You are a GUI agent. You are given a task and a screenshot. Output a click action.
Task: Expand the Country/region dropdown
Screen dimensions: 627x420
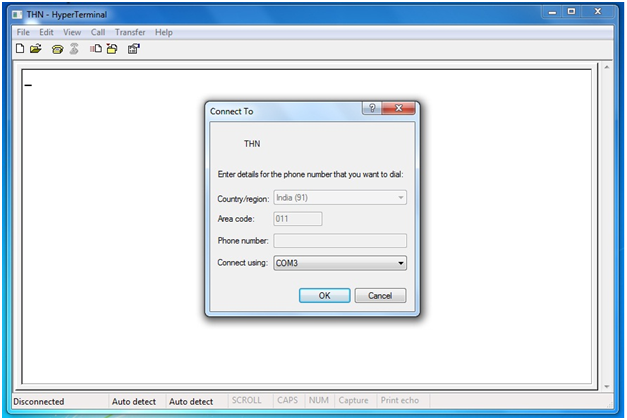click(x=400, y=198)
